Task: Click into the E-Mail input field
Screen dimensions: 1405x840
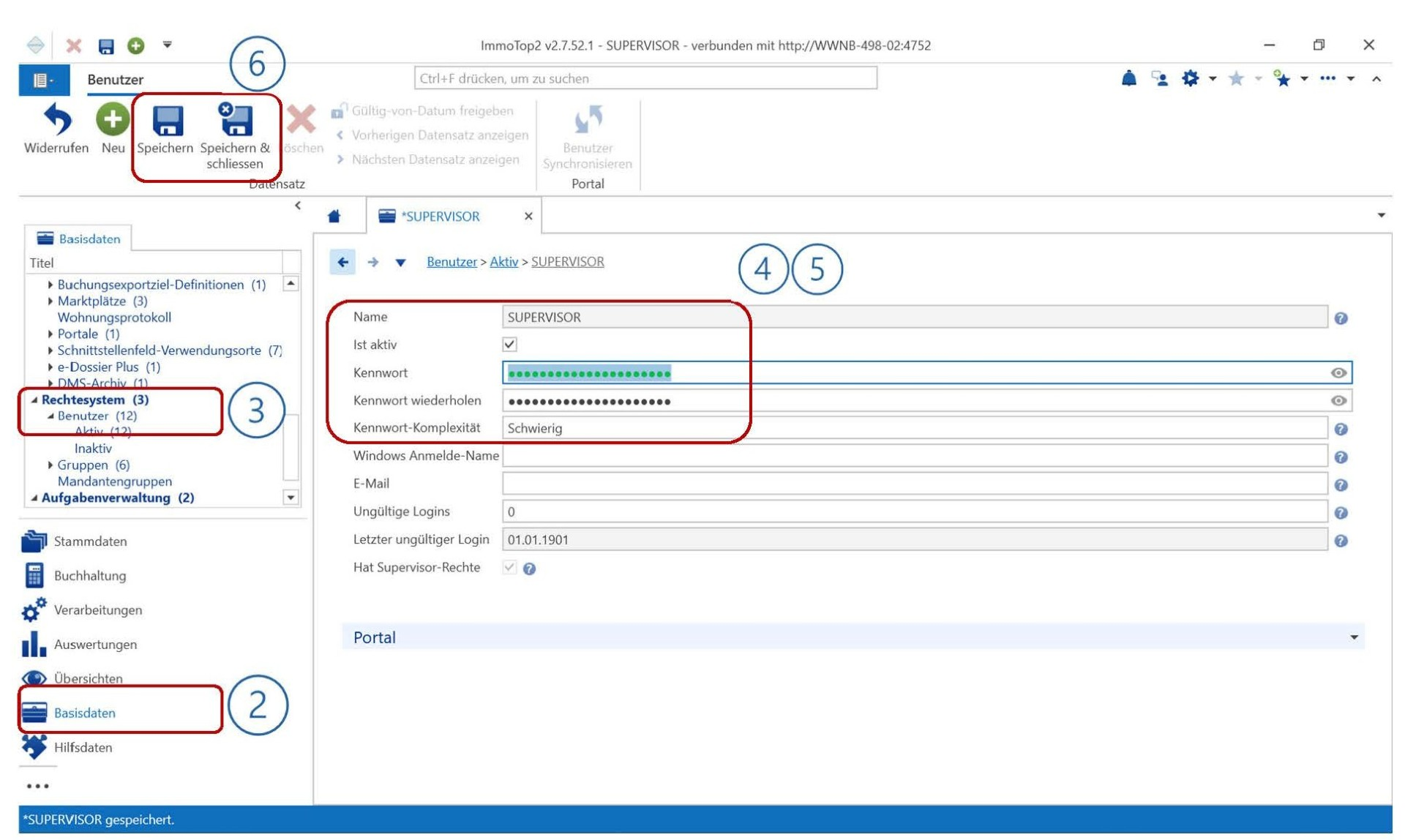Action: point(915,484)
